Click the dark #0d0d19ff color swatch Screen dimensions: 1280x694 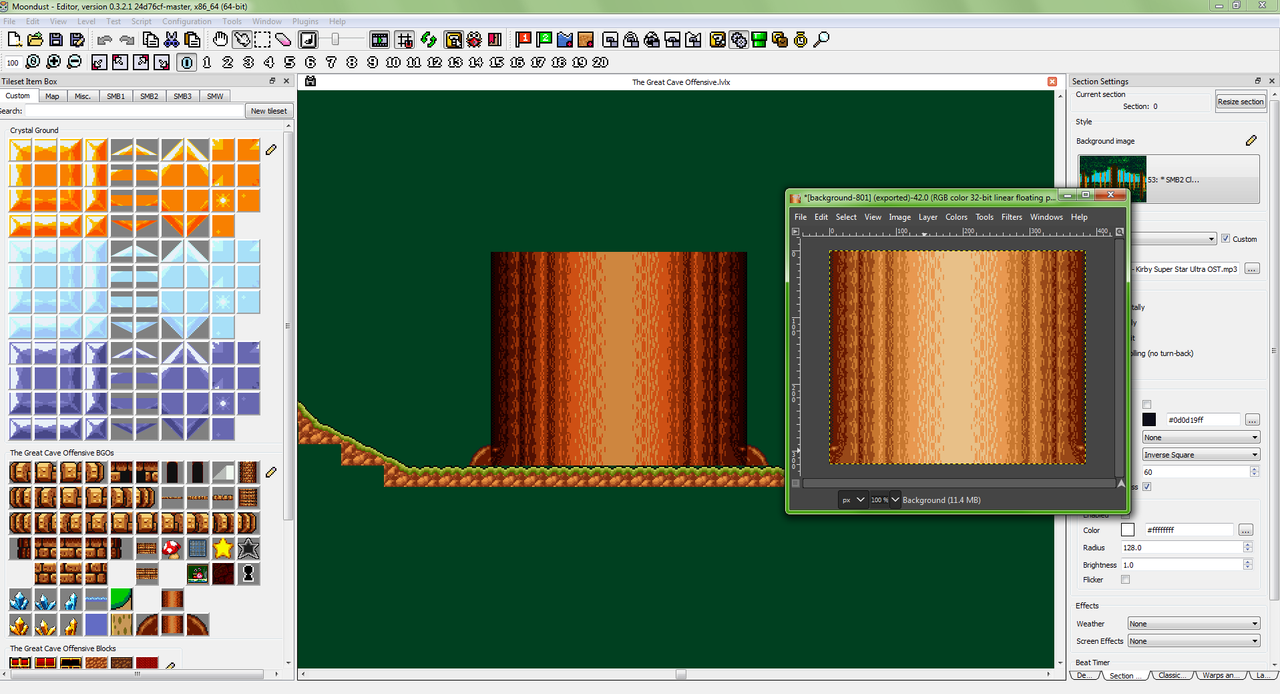click(x=1148, y=420)
